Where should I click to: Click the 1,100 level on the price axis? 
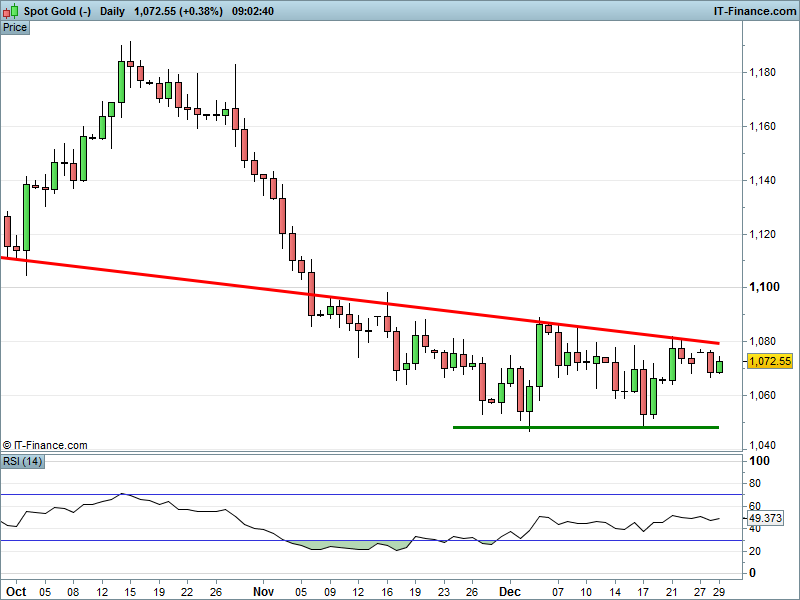tap(764, 288)
